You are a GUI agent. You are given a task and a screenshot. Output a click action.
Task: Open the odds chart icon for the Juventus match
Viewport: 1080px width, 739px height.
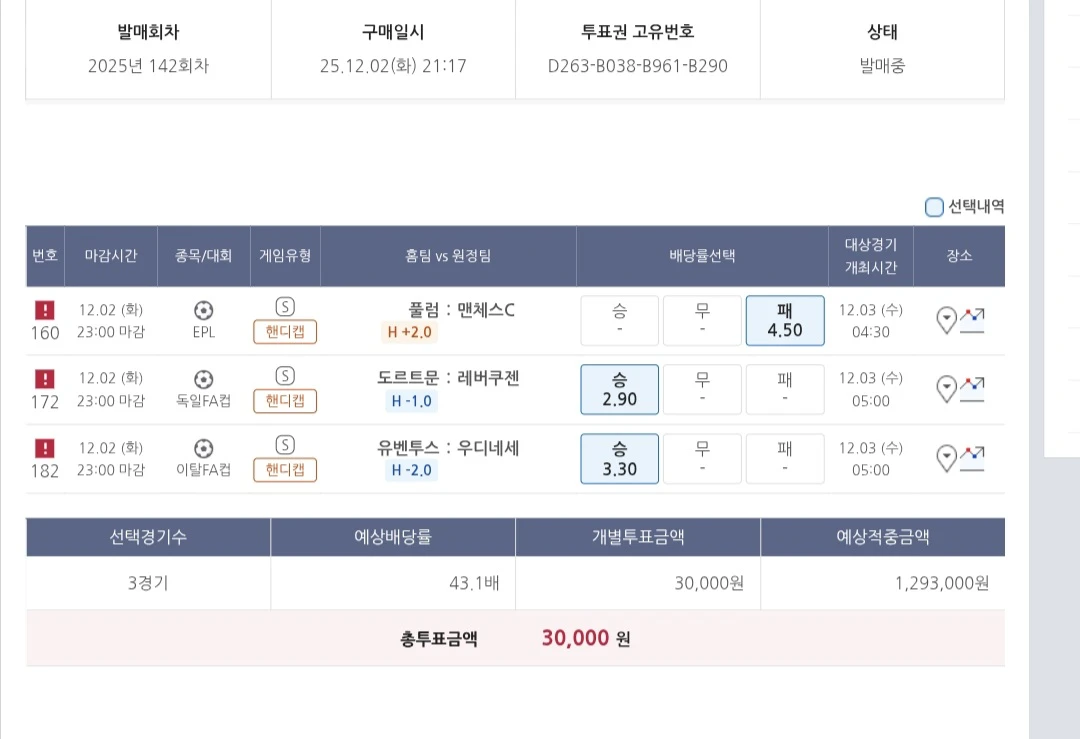[x=971, y=457]
